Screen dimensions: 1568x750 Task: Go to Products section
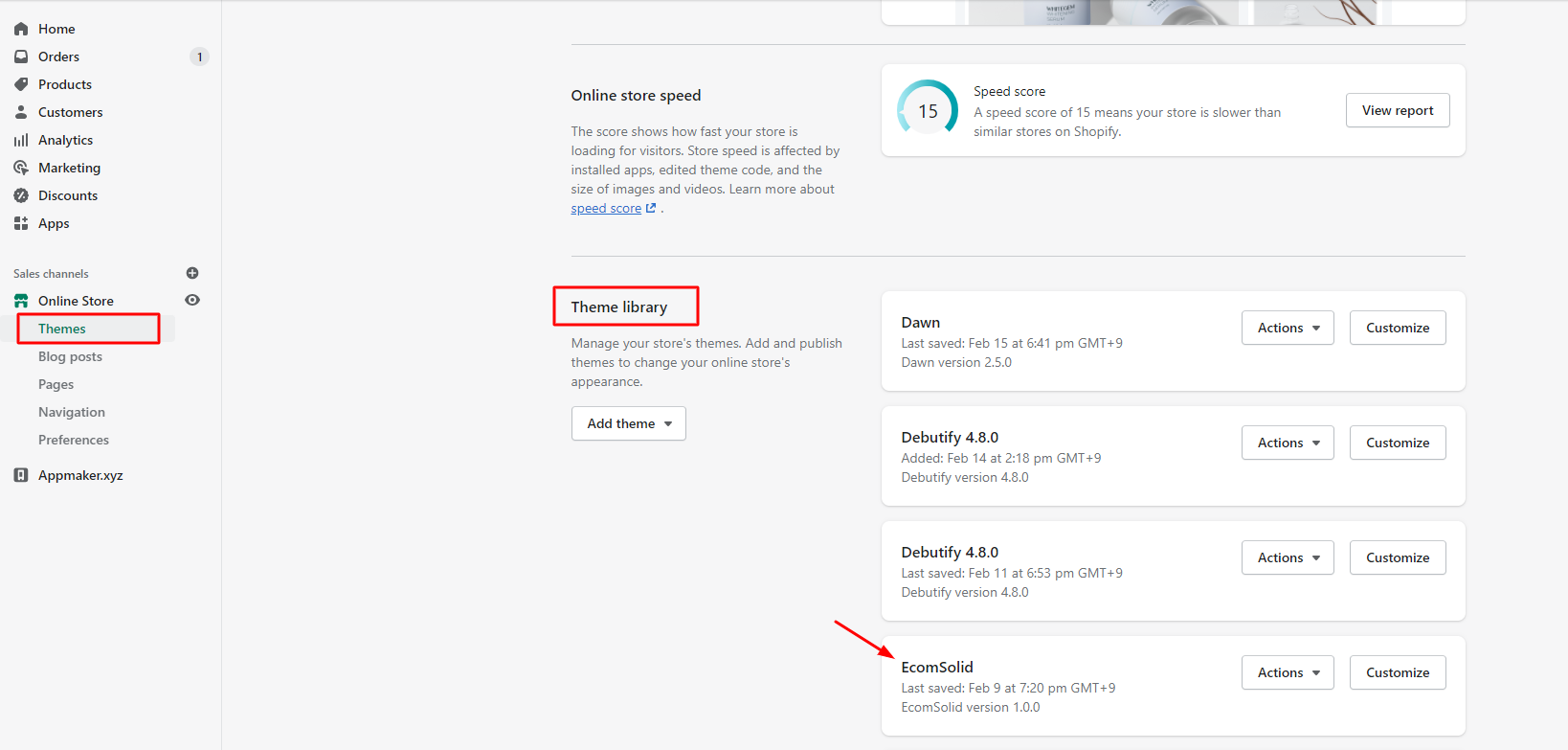tap(65, 84)
